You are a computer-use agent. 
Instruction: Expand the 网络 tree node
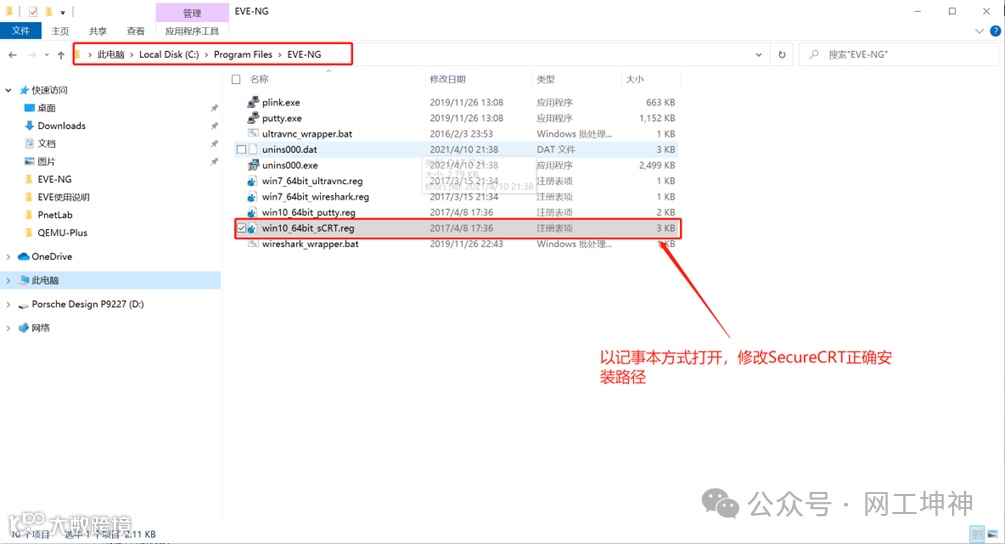pos(8,327)
